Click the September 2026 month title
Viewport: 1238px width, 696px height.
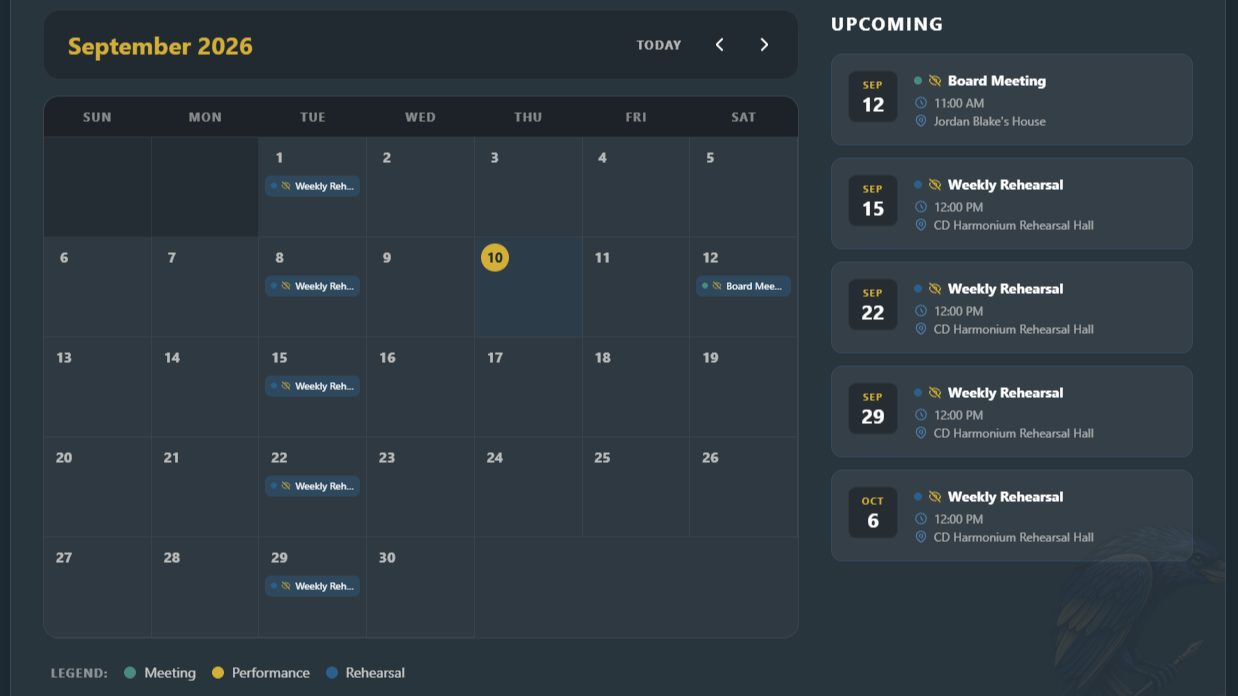coord(160,46)
